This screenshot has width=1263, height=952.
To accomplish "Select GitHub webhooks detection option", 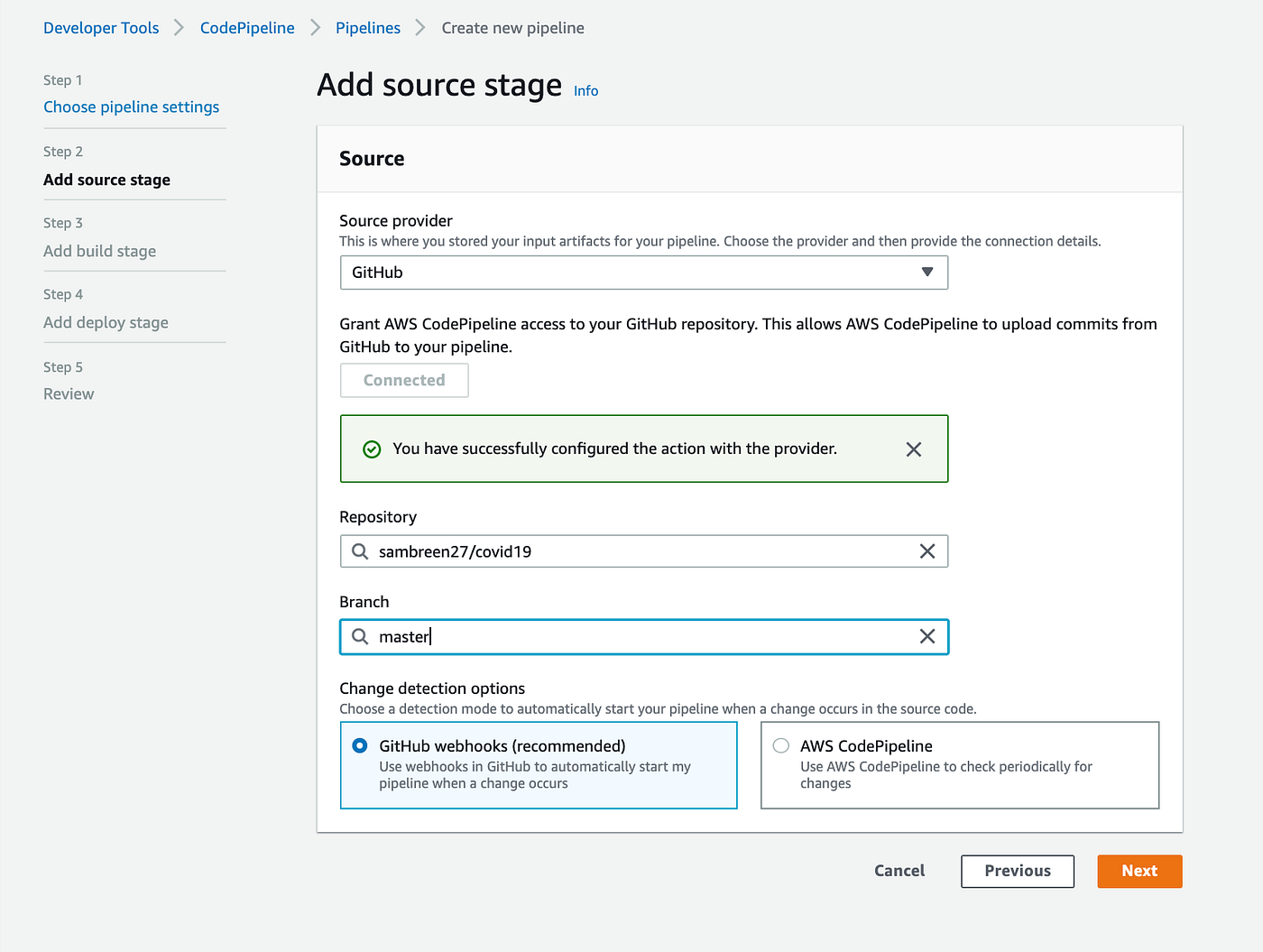I will [x=360, y=745].
